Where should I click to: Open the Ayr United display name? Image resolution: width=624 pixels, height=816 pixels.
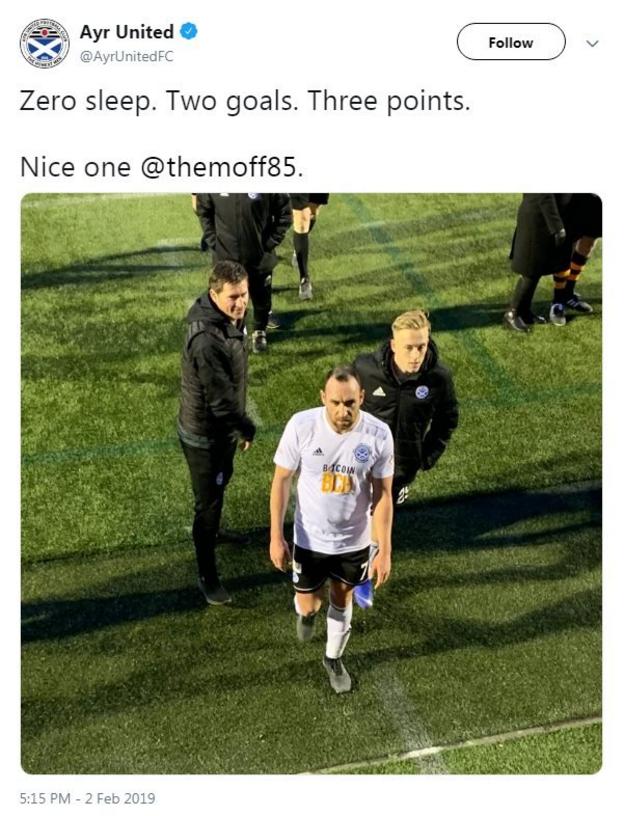click(x=126, y=32)
